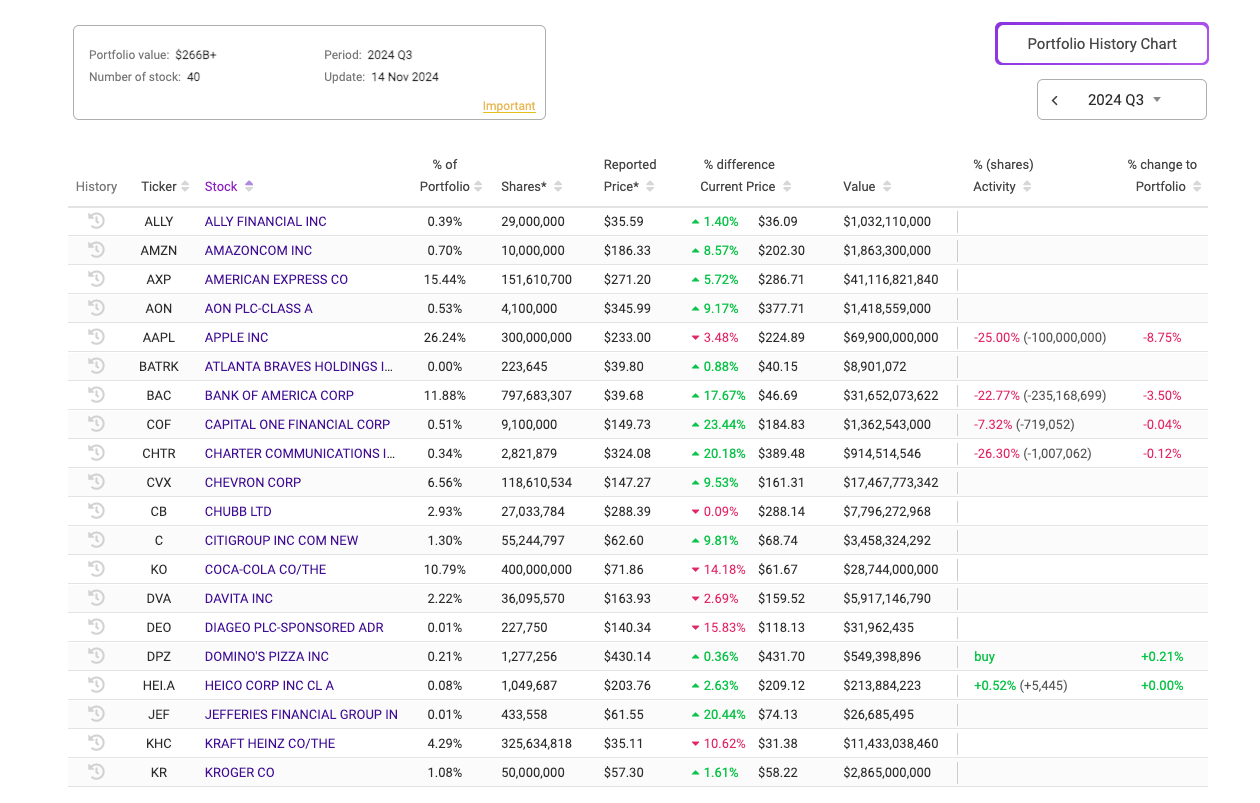Click the $430.14 reported price
Screen dimensions: 1260x803
pyautogui.click(x=627, y=656)
